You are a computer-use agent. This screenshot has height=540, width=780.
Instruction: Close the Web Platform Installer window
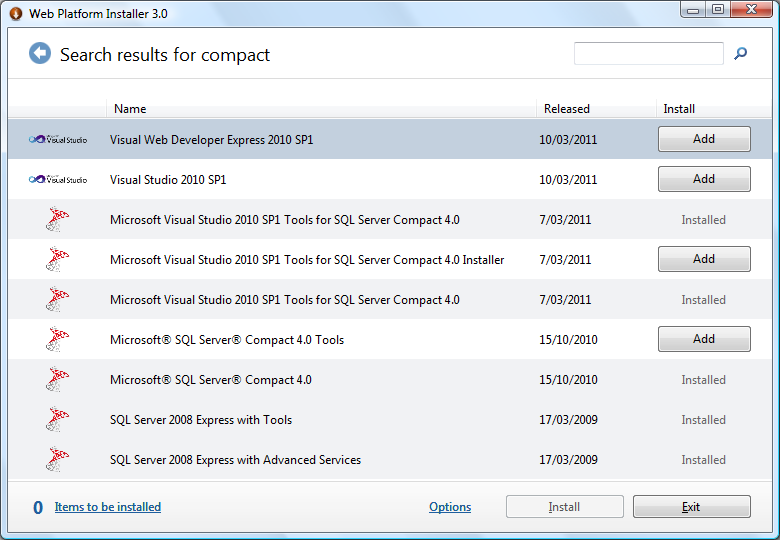coord(752,9)
